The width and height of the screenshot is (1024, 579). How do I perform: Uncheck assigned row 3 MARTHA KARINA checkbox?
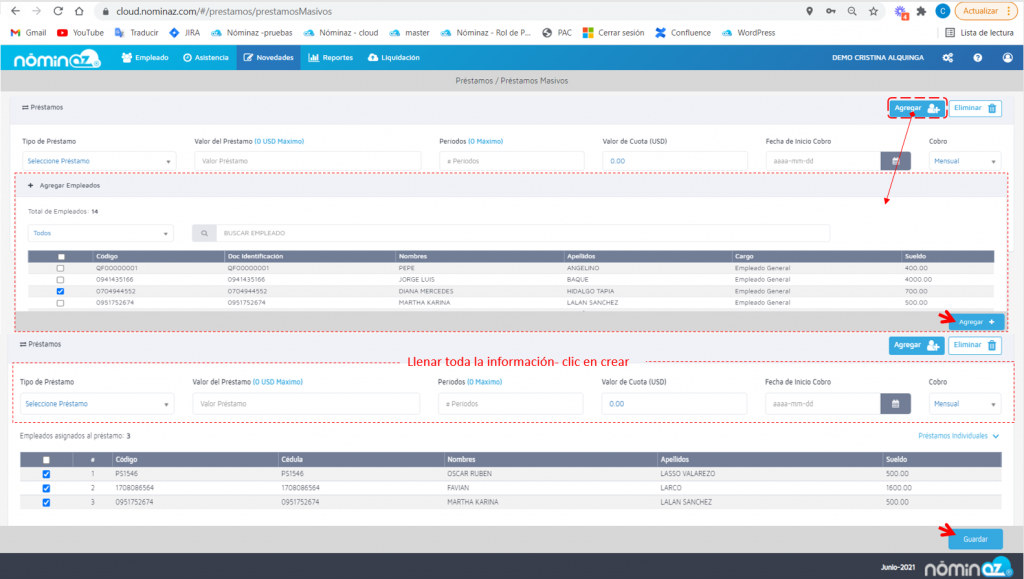[46, 503]
